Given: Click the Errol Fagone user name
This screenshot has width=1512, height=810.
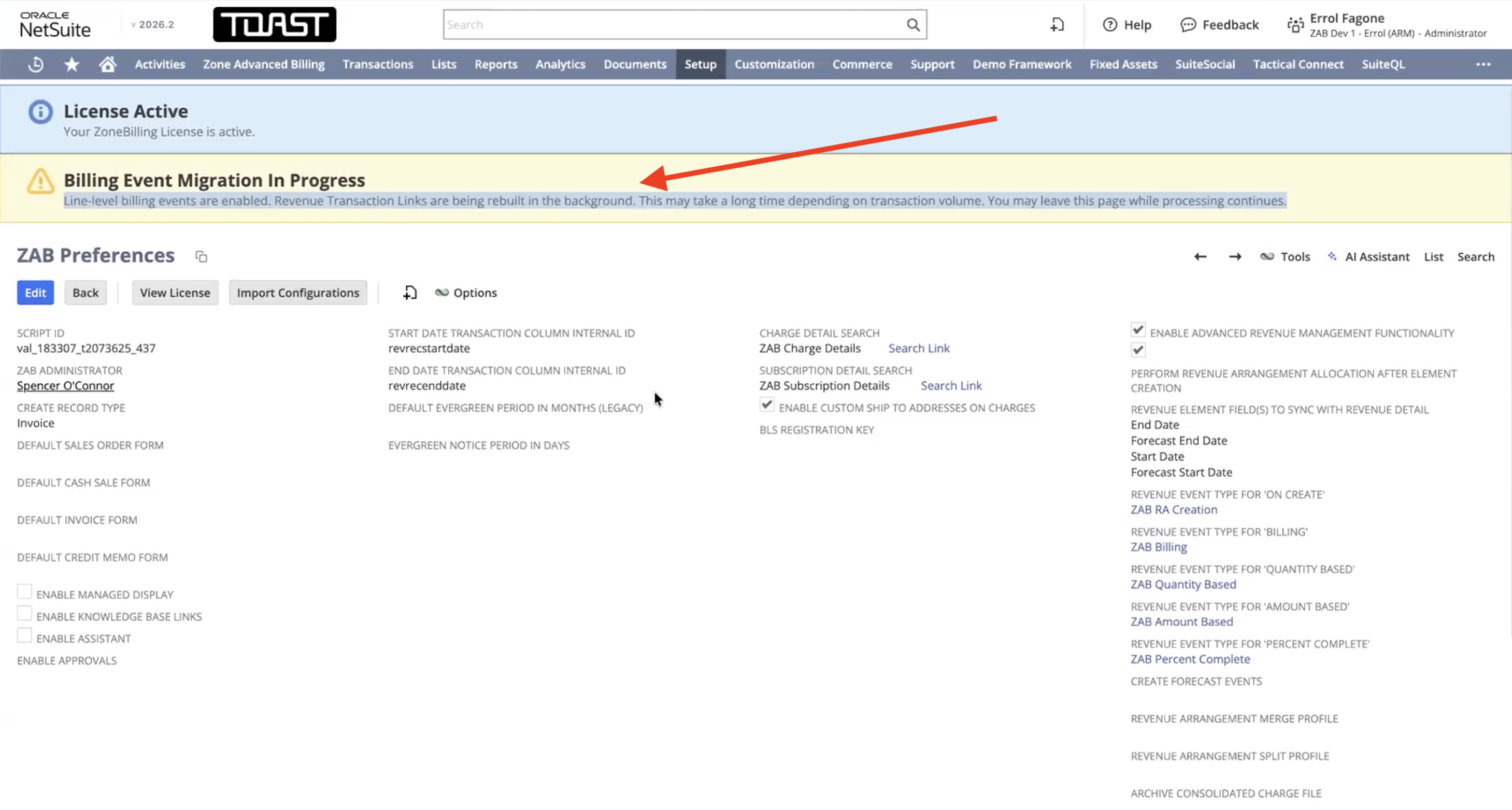Looking at the screenshot, I should (1347, 18).
